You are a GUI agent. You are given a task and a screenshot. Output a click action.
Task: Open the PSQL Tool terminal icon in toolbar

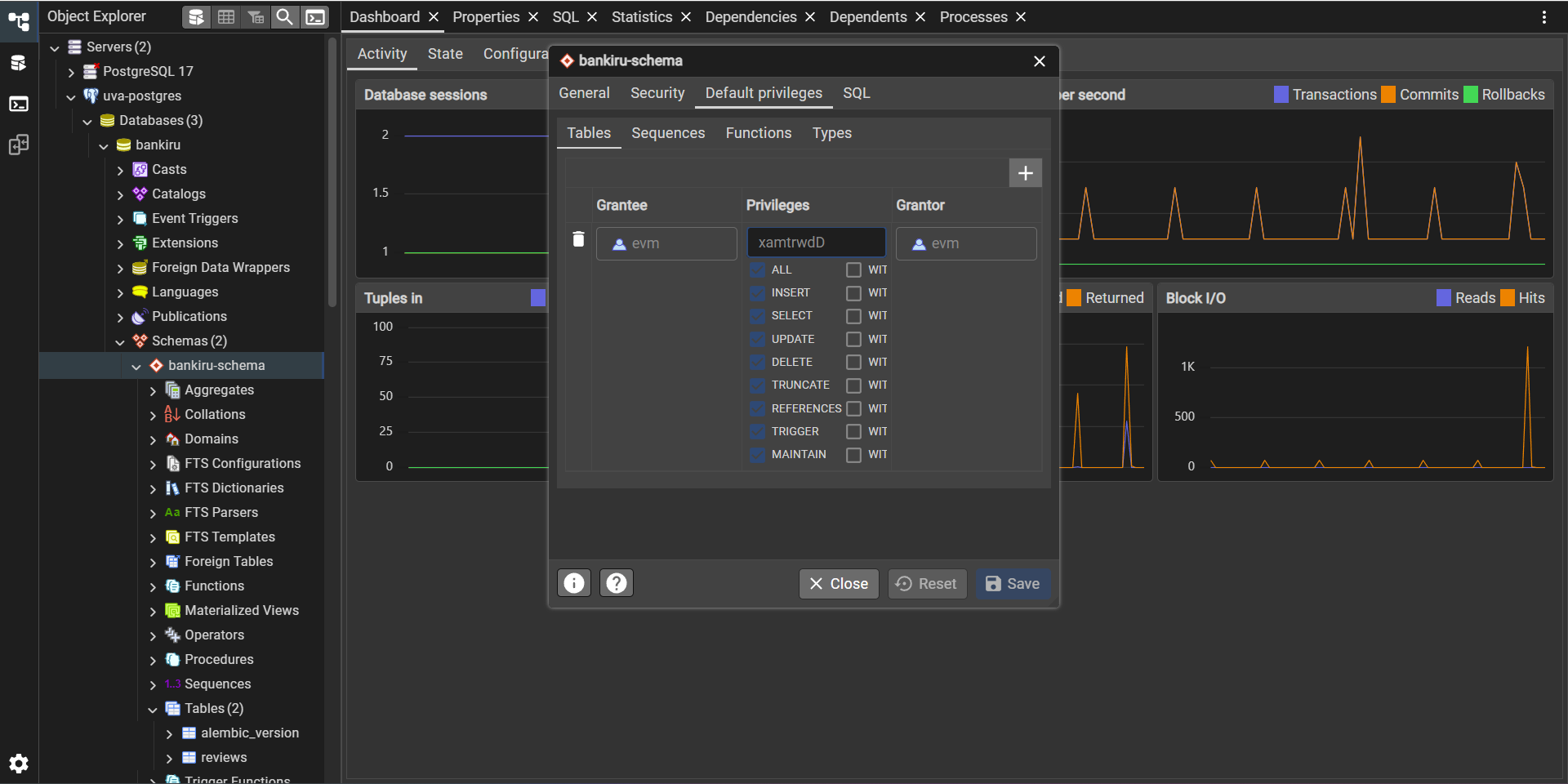tap(315, 16)
